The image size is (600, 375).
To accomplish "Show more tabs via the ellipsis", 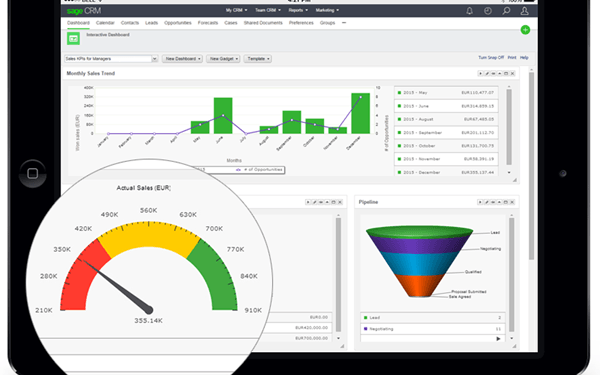I will point(344,23).
